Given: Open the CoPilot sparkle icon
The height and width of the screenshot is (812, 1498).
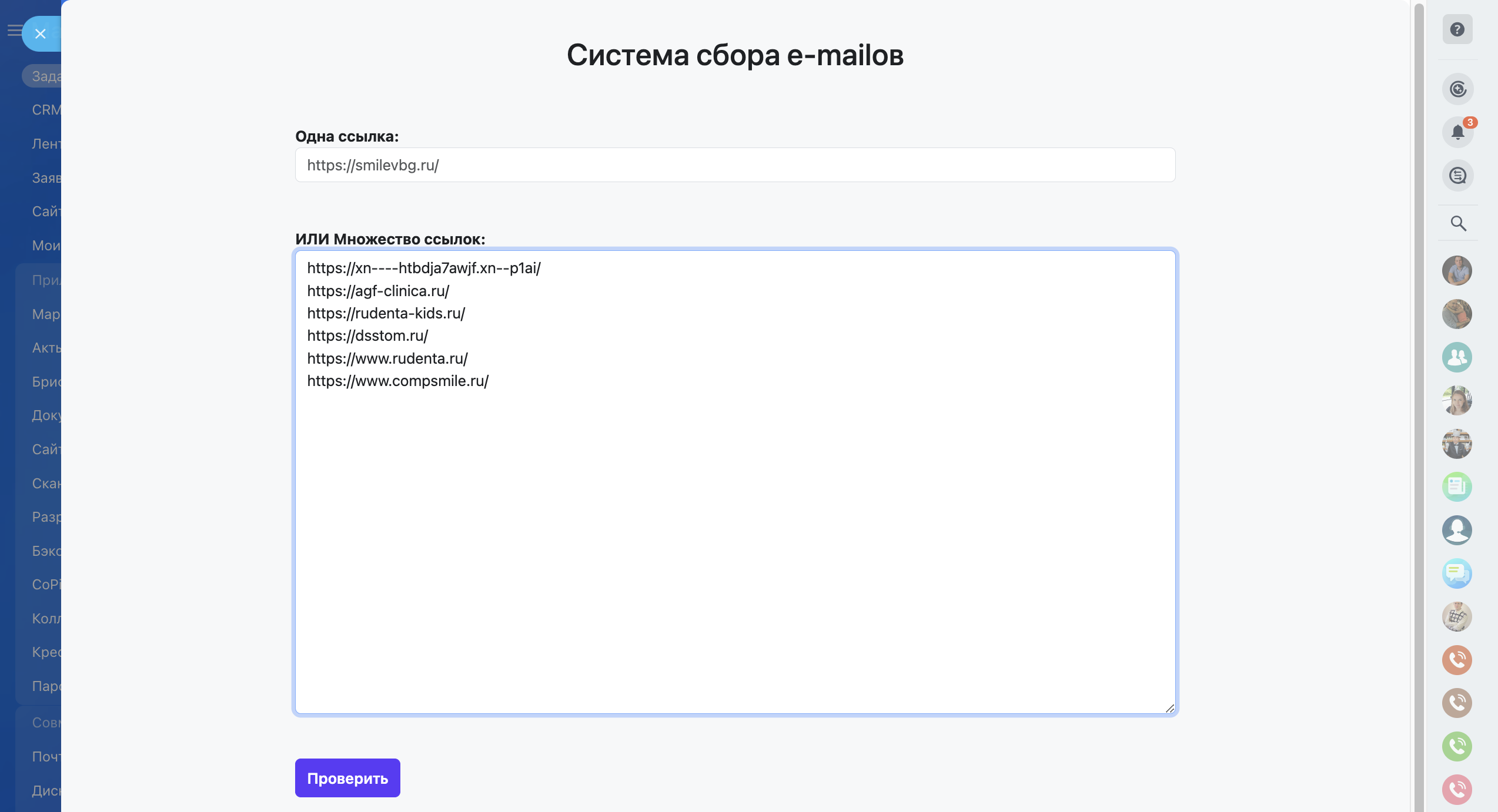Looking at the screenshot, I should tap(1457, 89).
